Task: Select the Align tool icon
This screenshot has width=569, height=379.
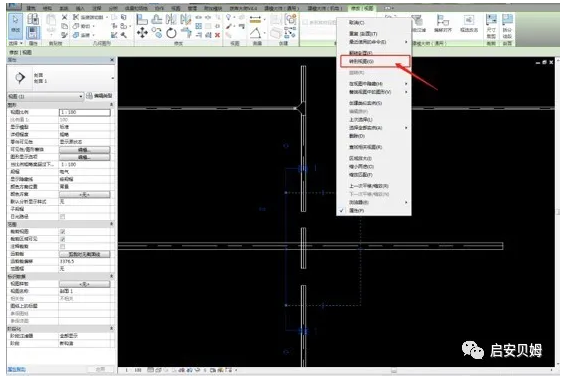Action: pyautogui.click(x=142, y=19)
